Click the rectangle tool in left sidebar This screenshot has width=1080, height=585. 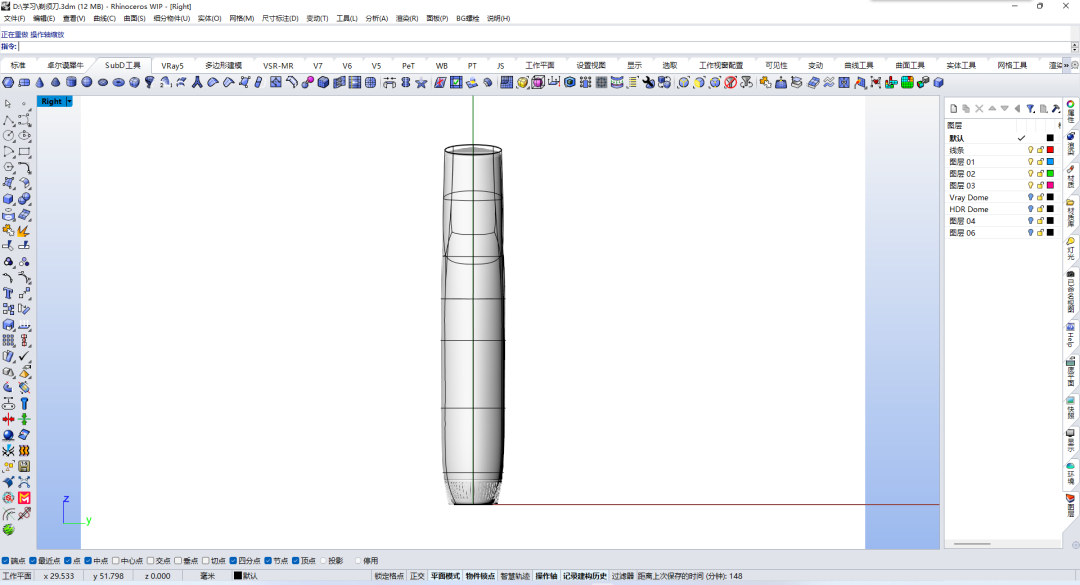click(24, 152)
